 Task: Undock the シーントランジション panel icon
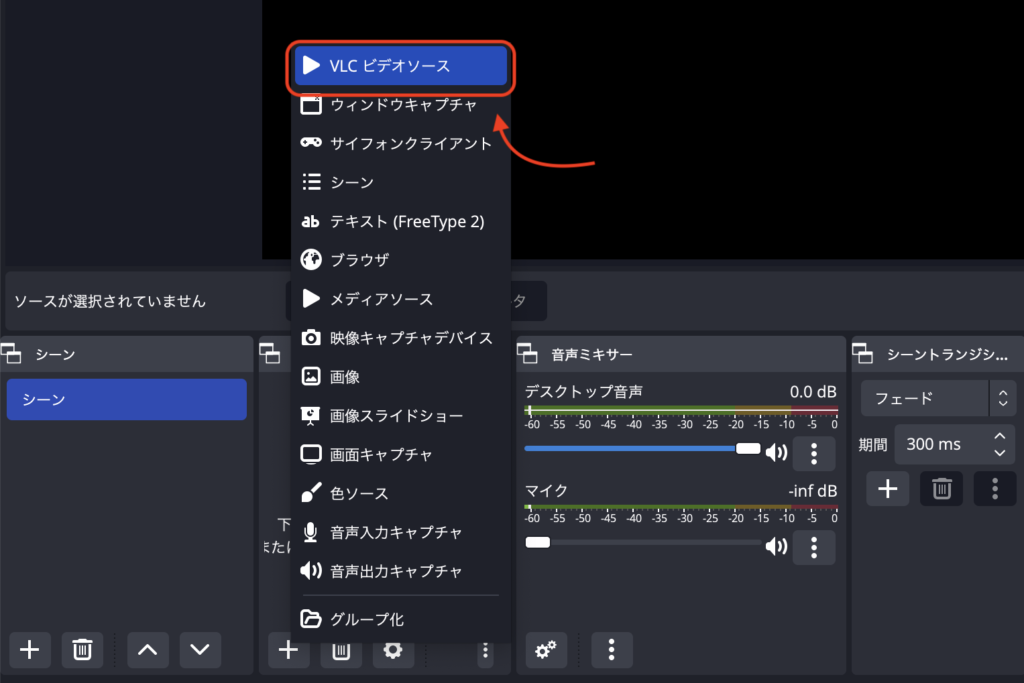coord(862,354)
